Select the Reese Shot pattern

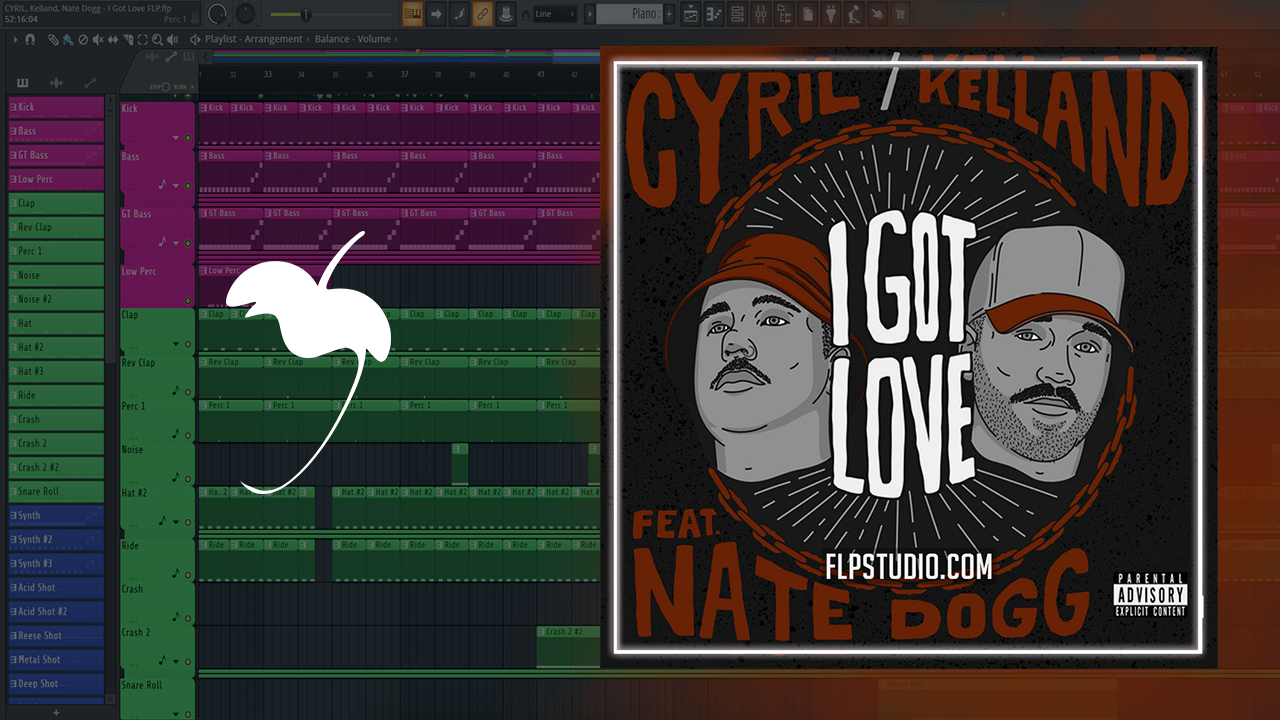click(x=56, y=636)
